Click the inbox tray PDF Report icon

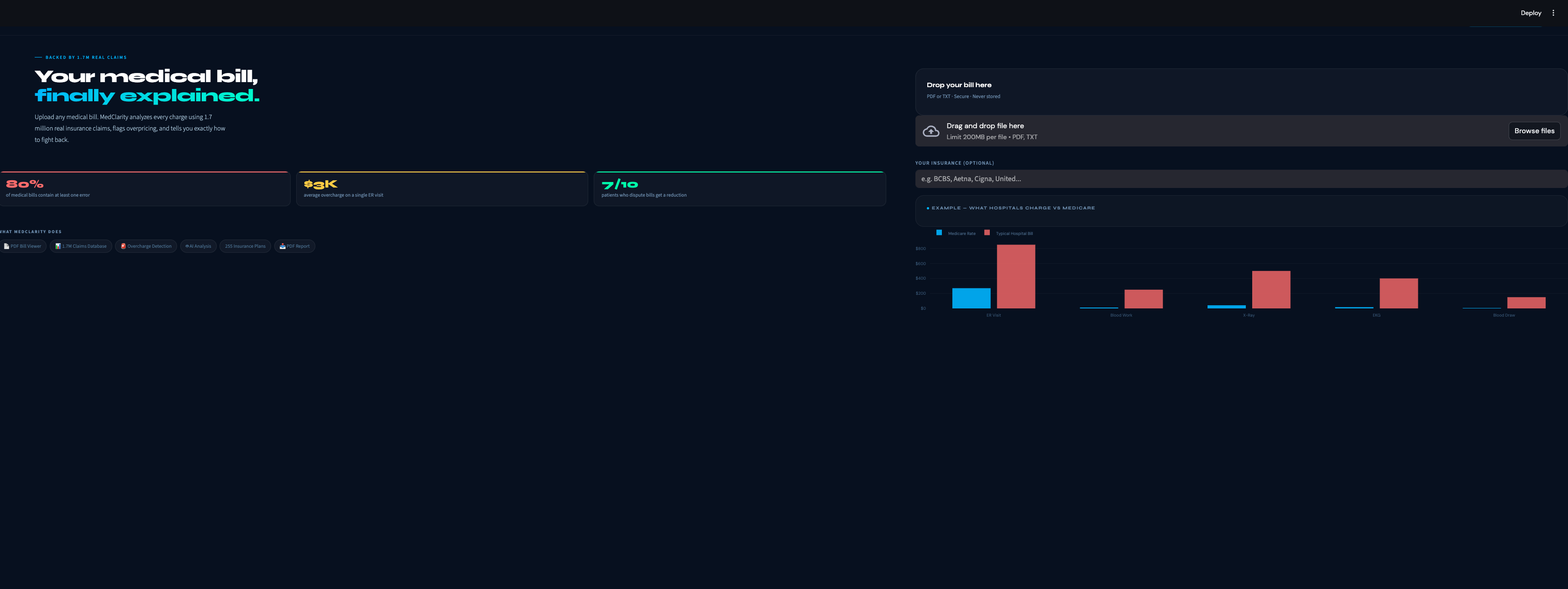(282, 246)
